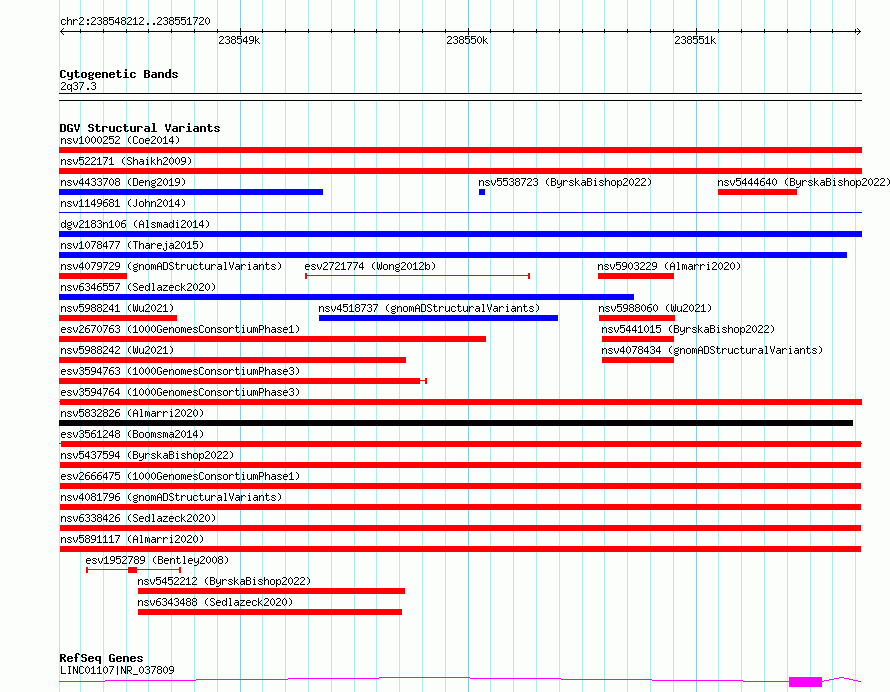Screen dimensions: 890x692
Task: Select the nsv522171 (Shaikh2009) variant label
Action: click(x=126, y=161)
